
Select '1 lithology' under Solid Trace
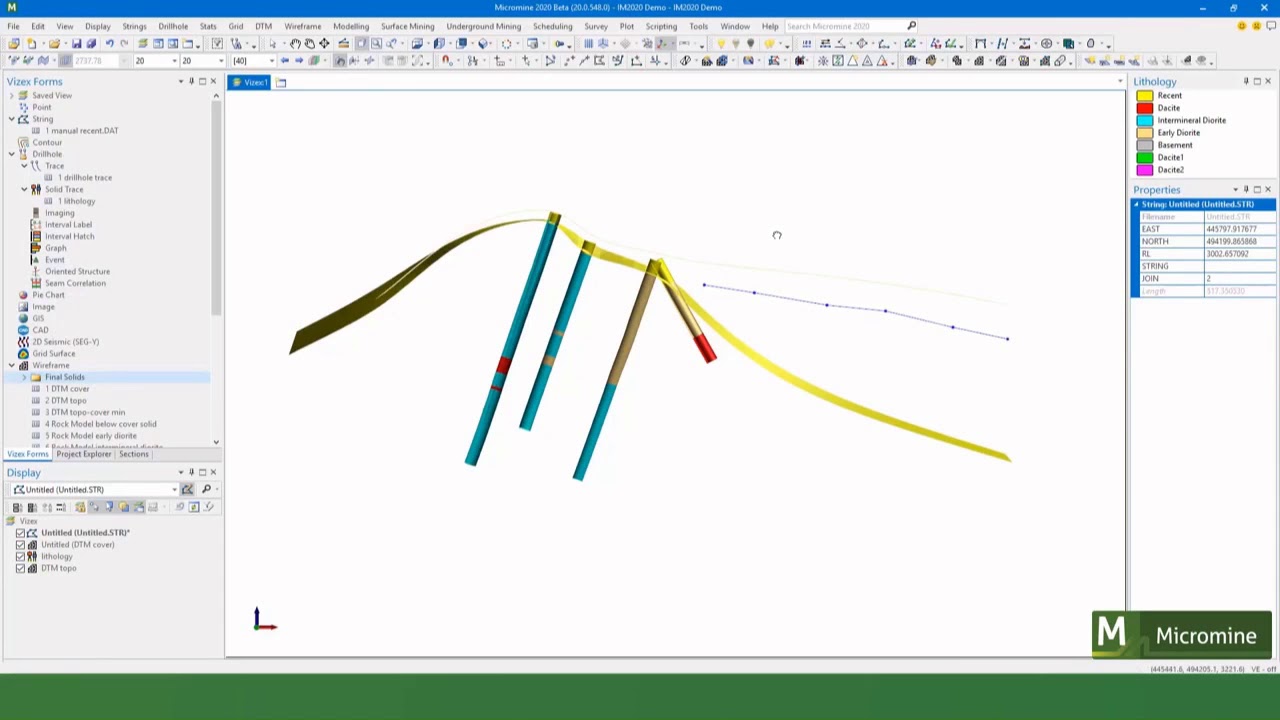[76, 201]
